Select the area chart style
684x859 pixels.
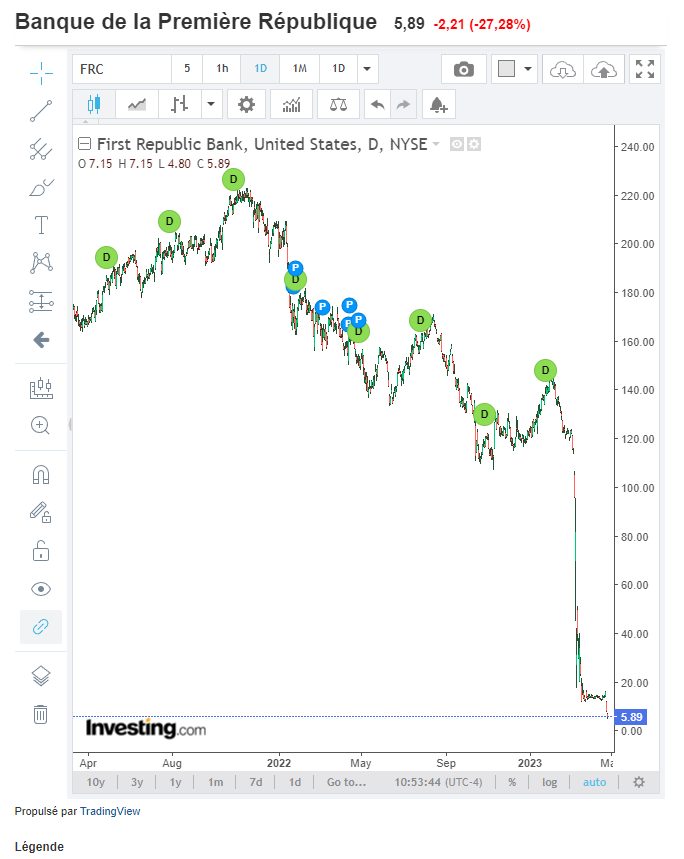[137, 104]
